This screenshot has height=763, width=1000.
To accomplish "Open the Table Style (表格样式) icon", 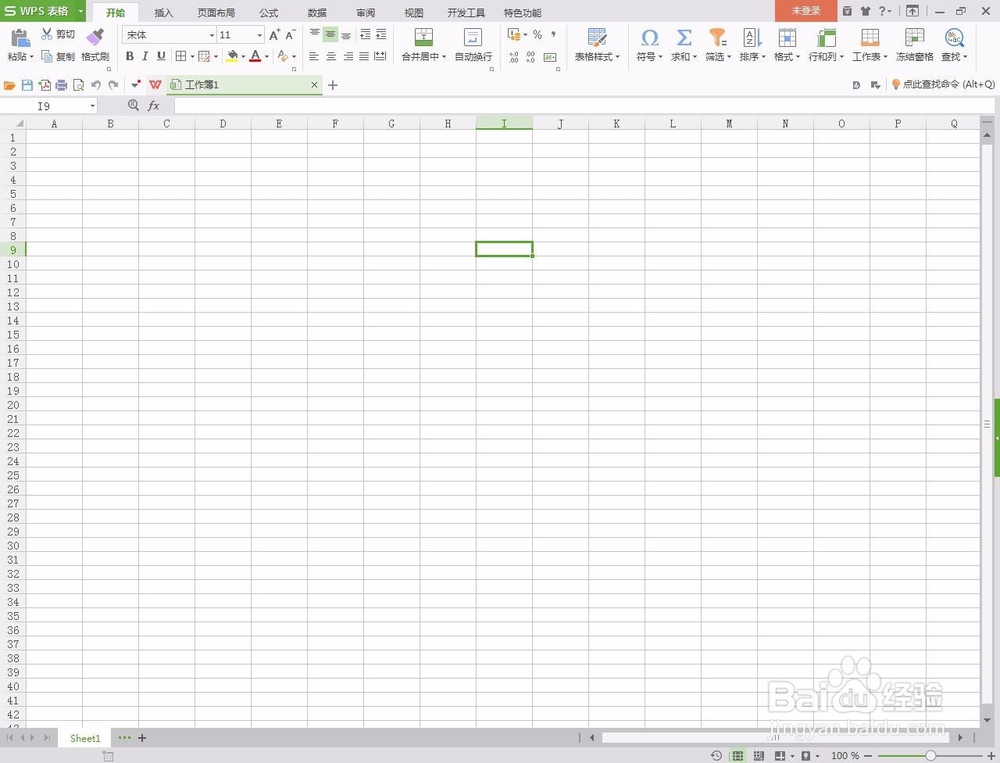I will [597, 38].
